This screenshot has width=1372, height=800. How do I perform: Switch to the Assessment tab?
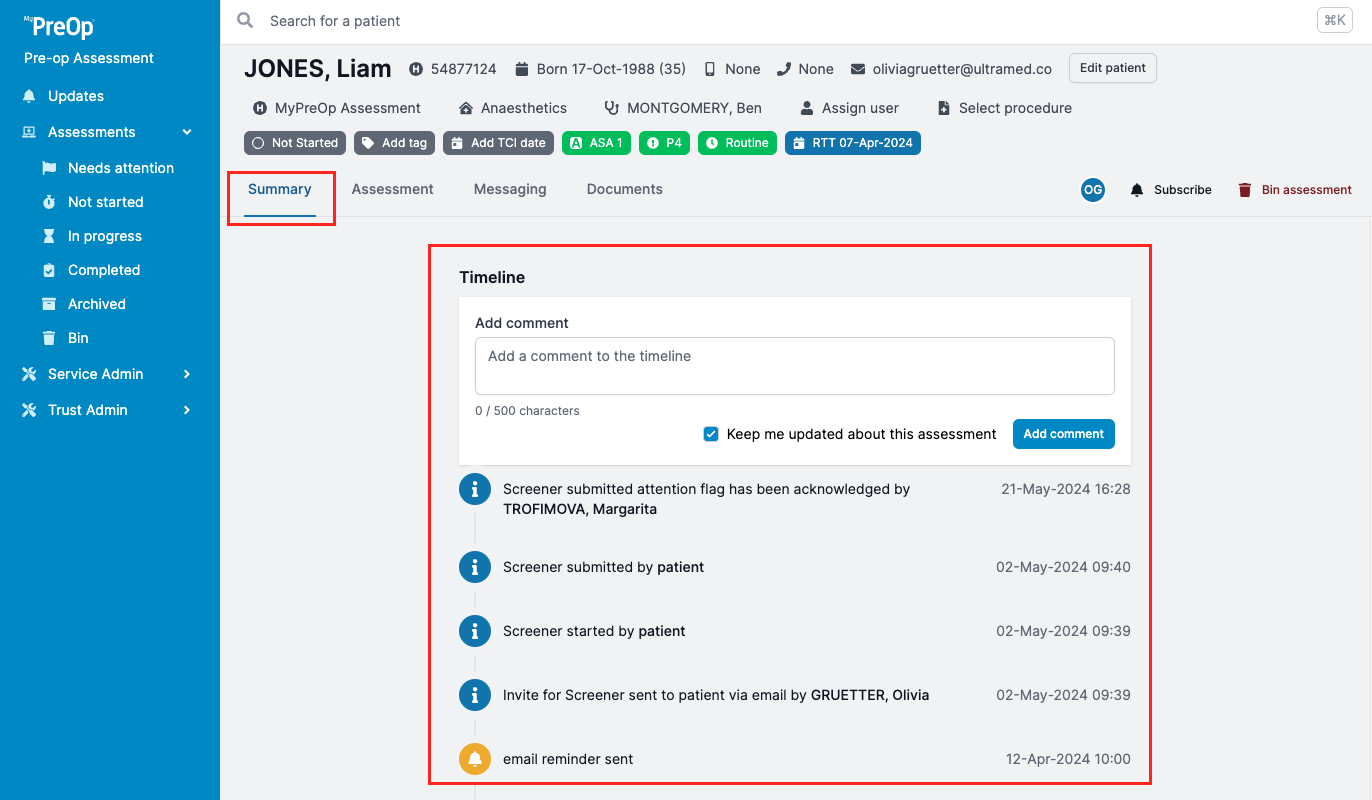393,189
